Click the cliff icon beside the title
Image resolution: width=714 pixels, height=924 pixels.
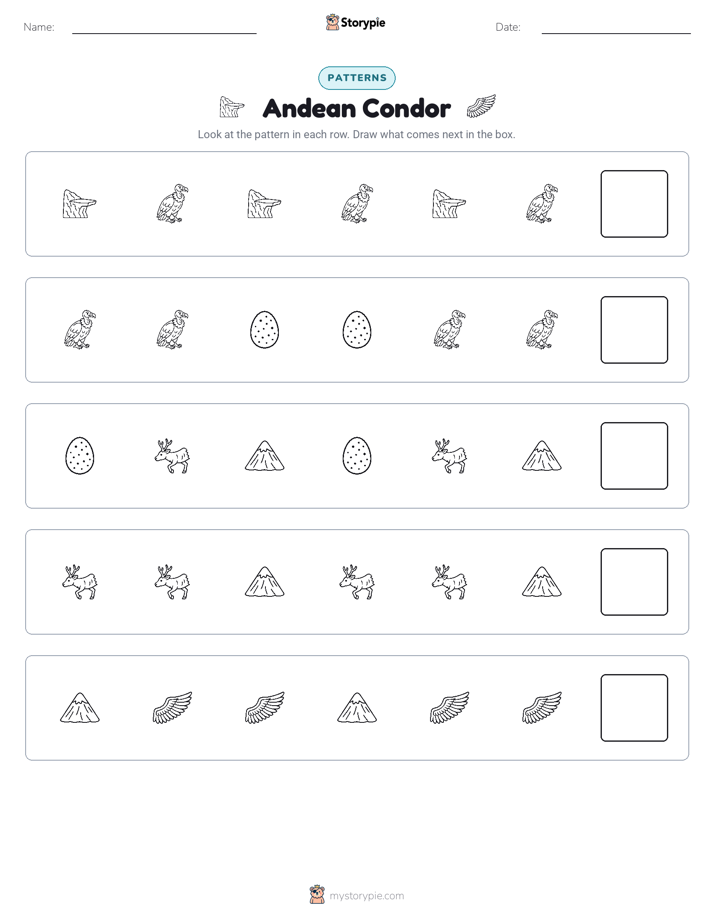(x=232, y=107)
